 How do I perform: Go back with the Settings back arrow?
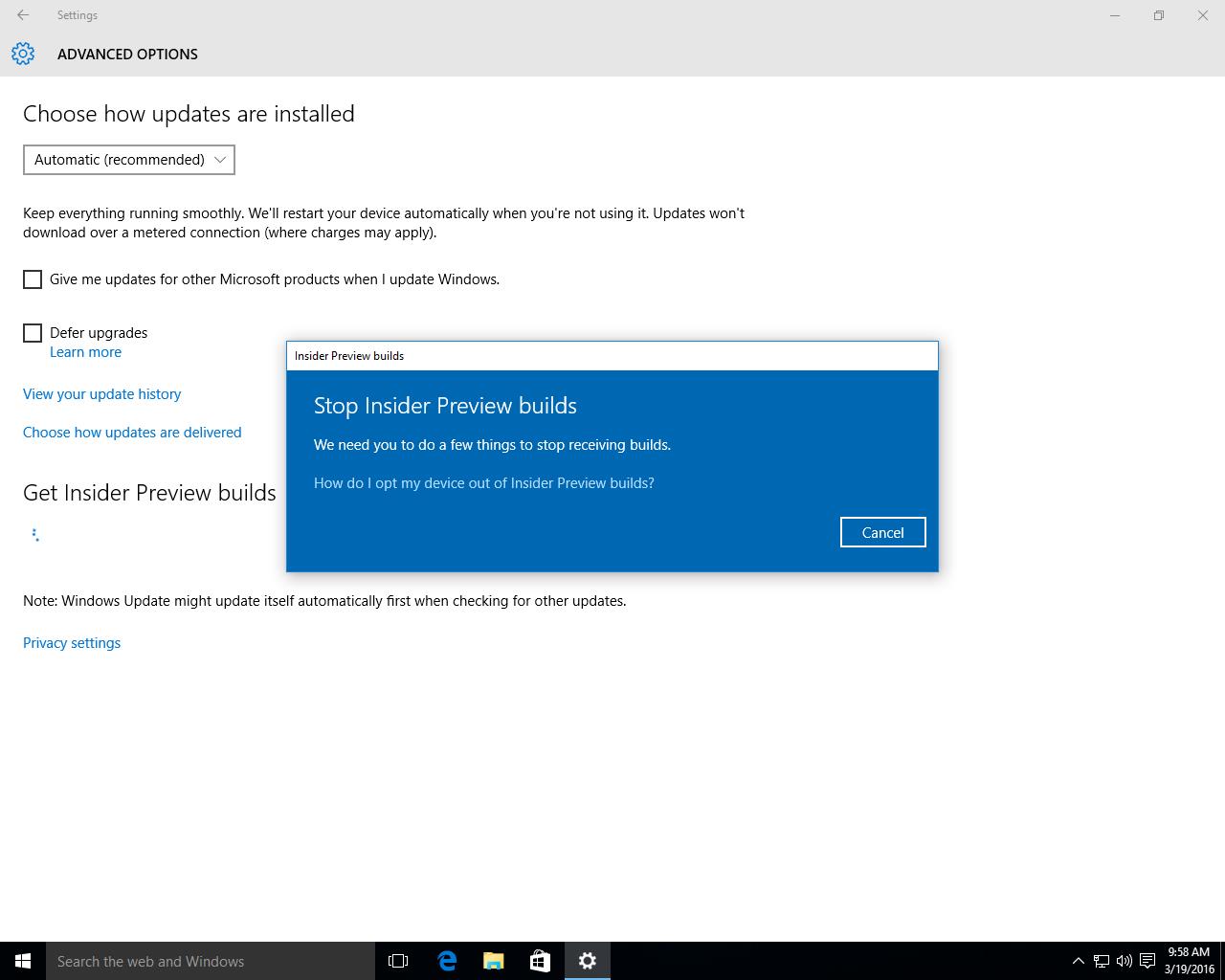point(23,15)
